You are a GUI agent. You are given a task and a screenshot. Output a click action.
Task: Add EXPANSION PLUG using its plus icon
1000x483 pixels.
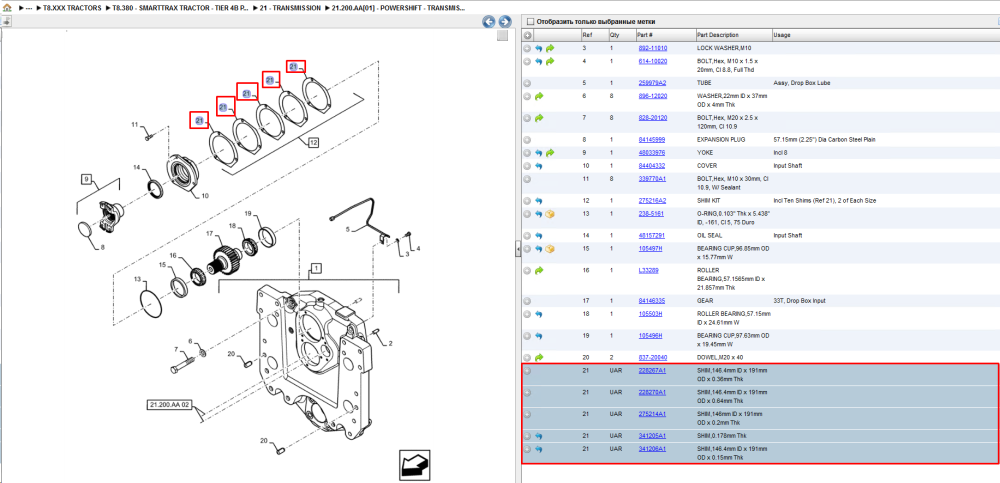click(x=527, y=139)
